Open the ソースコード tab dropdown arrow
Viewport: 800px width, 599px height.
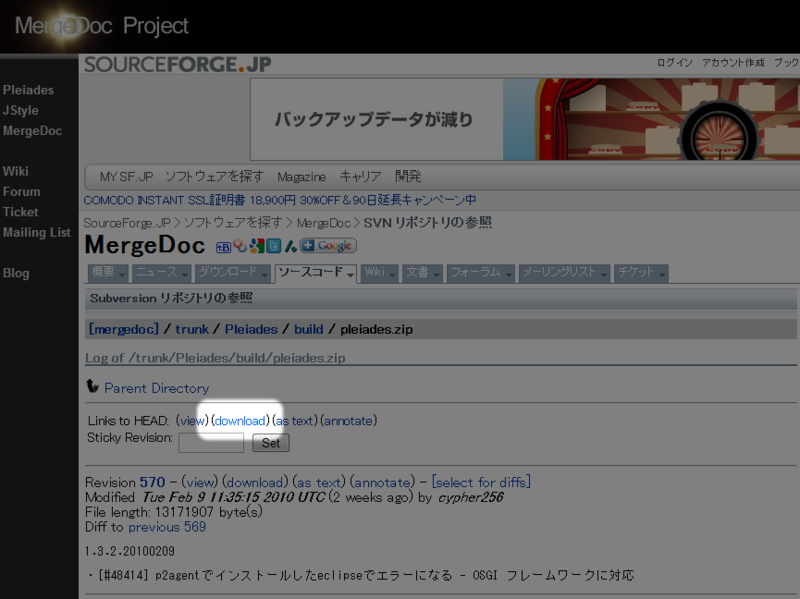tap(351, 276)
